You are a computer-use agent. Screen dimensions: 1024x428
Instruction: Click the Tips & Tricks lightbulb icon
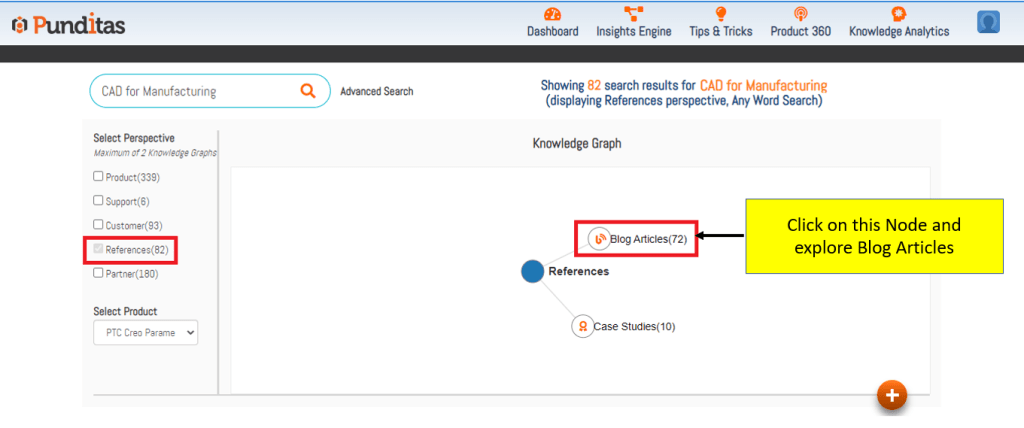click(x=720, y=14)
